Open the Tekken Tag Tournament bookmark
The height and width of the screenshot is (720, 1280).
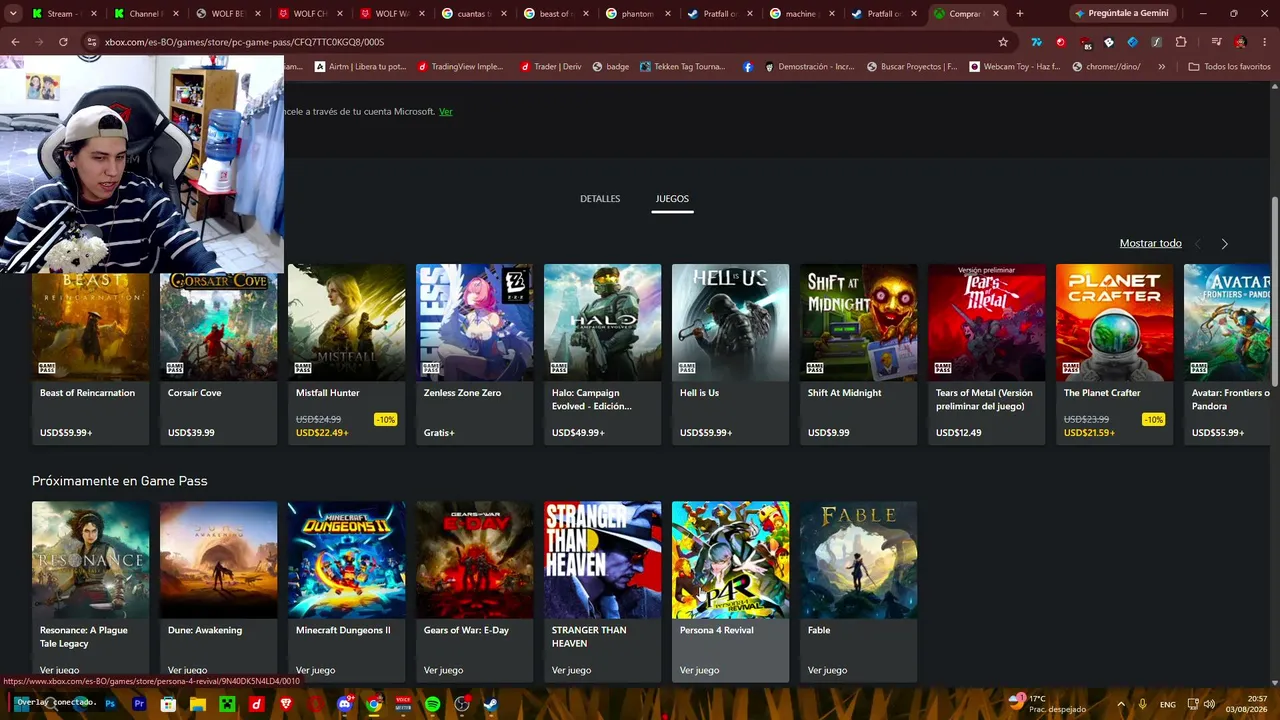point(683,67)
